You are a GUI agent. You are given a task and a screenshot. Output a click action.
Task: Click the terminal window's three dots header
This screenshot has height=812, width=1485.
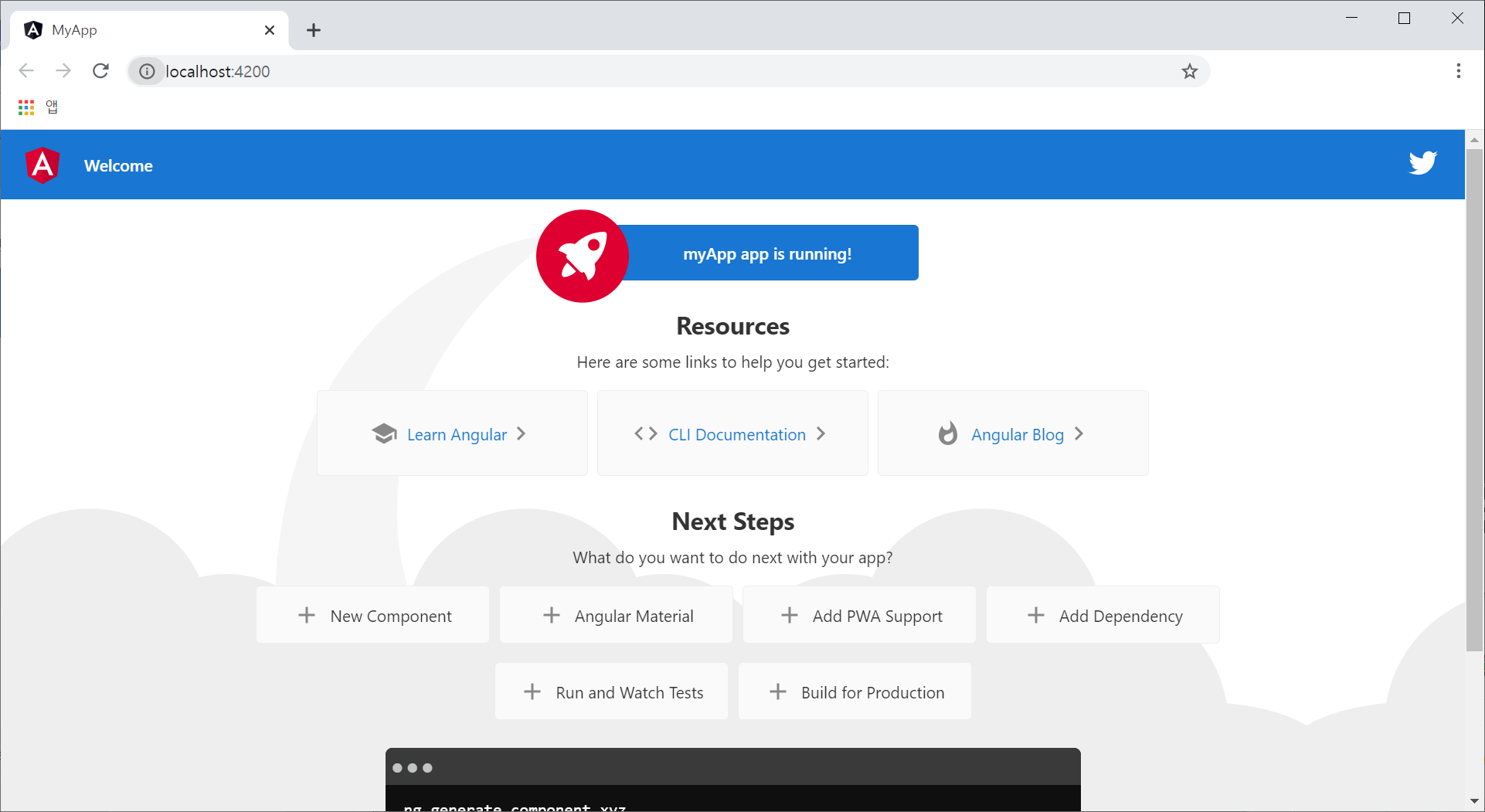point(732,767)
